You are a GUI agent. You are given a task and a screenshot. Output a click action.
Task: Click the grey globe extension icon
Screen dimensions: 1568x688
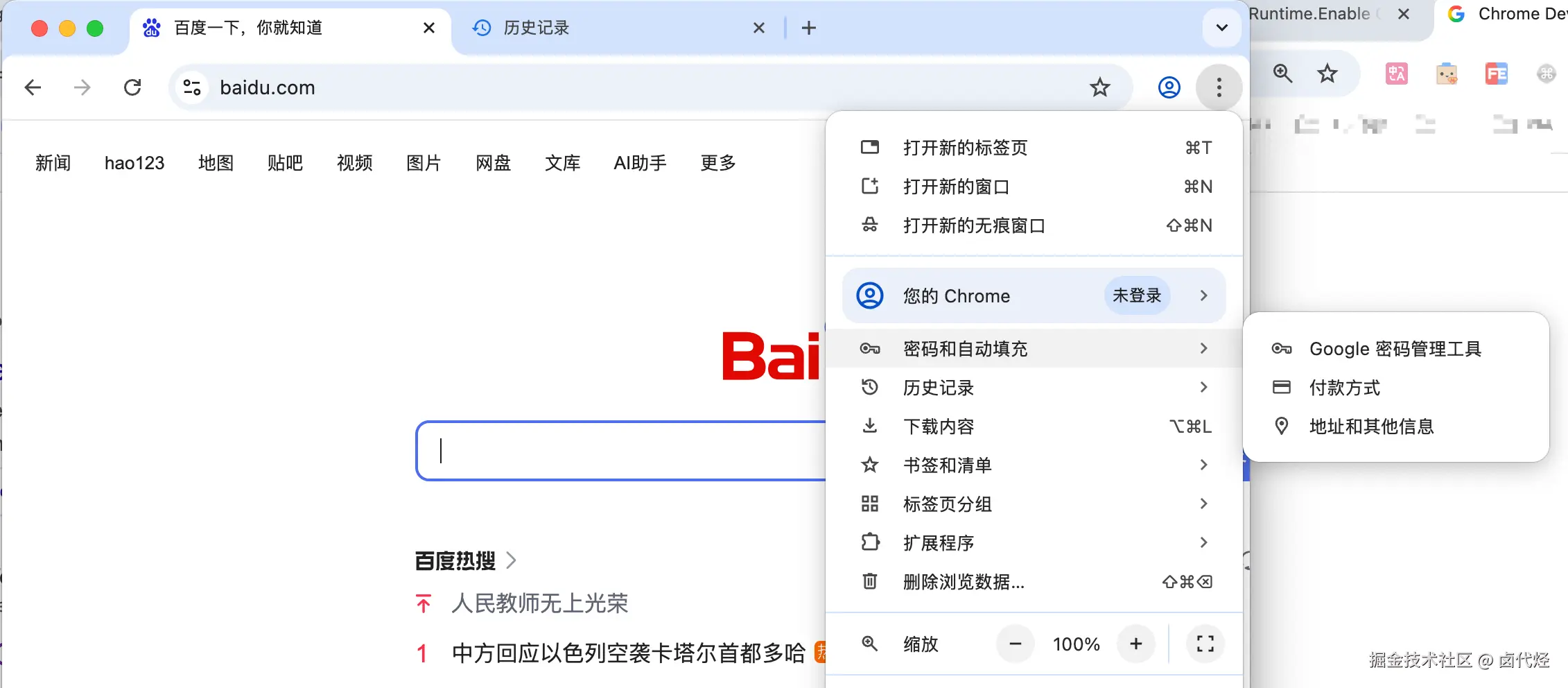(x=1547, y=73)
